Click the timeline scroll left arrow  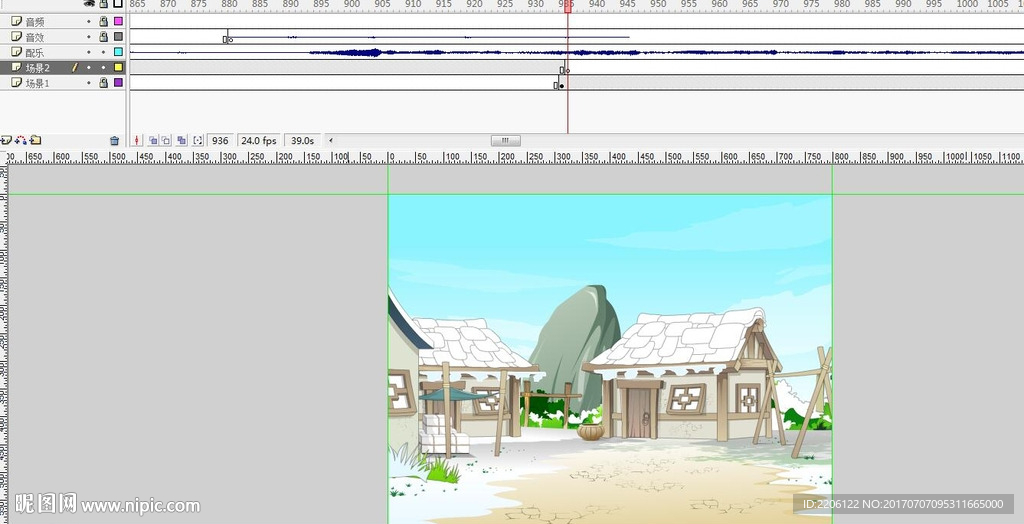[330, 140]
